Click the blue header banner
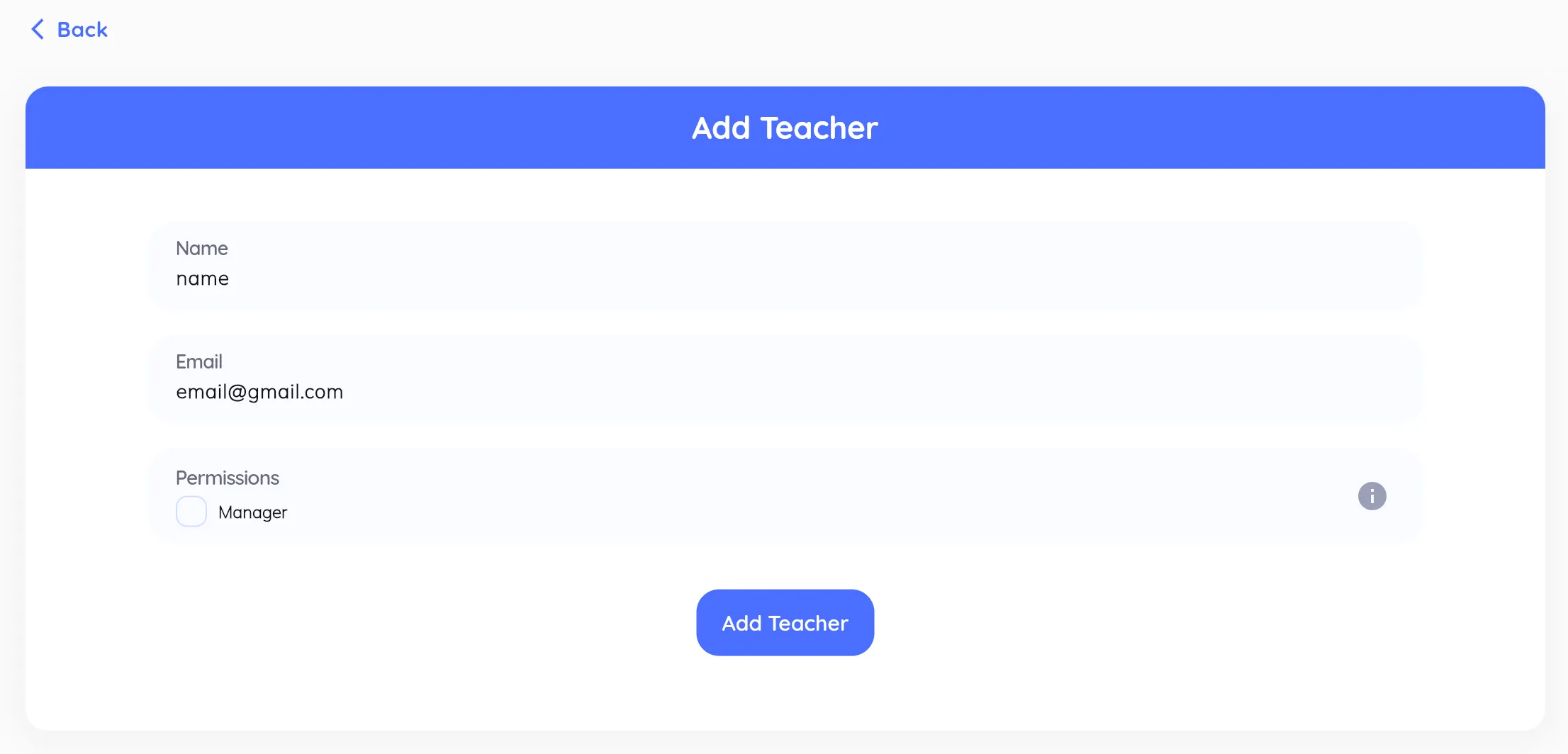Screen dimensions: 1568x754 tap(354, 128)
